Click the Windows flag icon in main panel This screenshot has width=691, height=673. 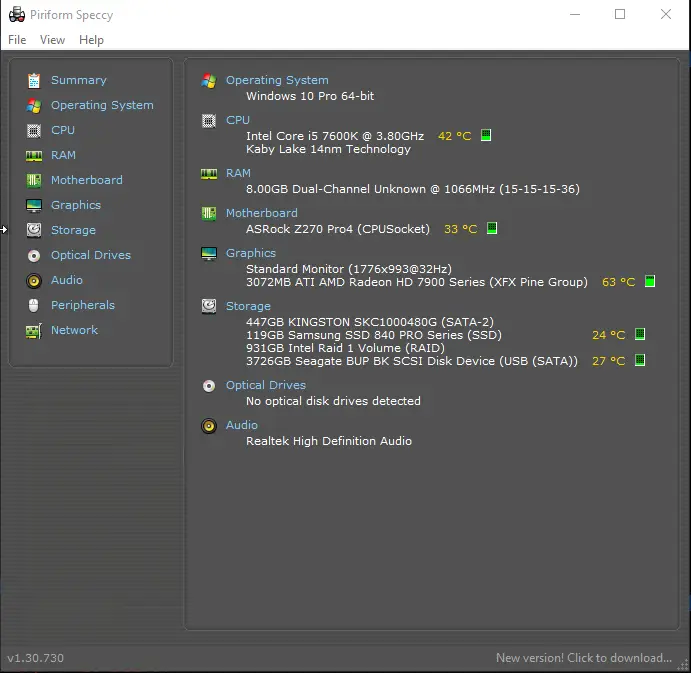click(x=209, y=81)
